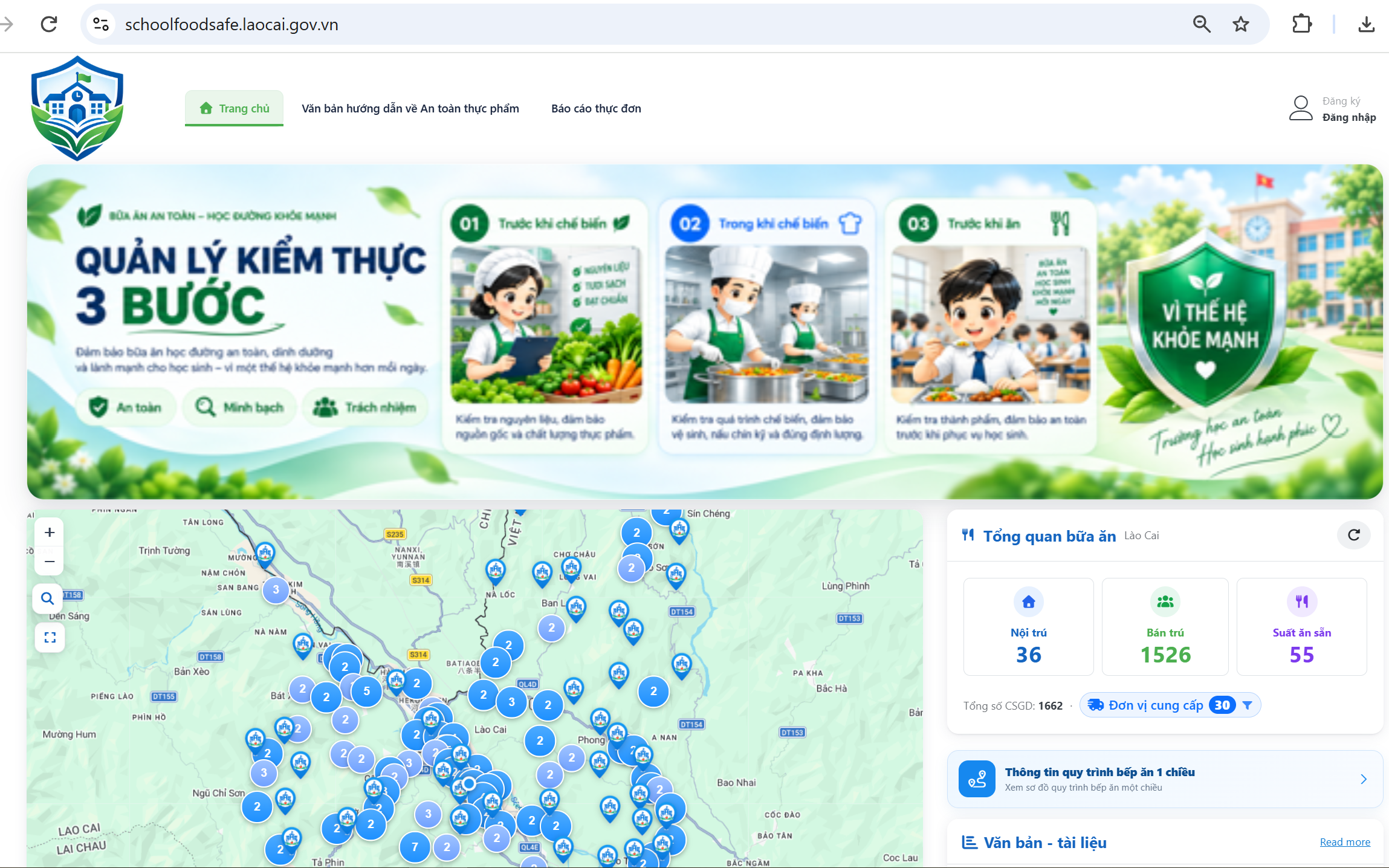Open the browser extensions puzzle icon

pyautogui.click(x=1302, y=24)
